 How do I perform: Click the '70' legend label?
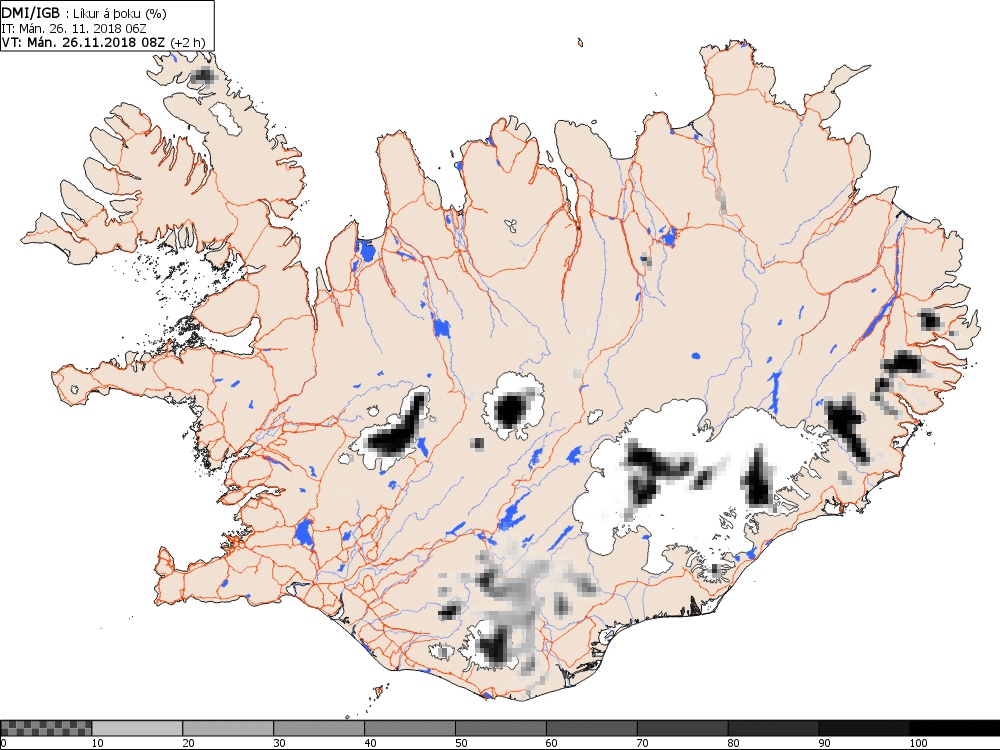pyautogui.click(x=643, y=743)
